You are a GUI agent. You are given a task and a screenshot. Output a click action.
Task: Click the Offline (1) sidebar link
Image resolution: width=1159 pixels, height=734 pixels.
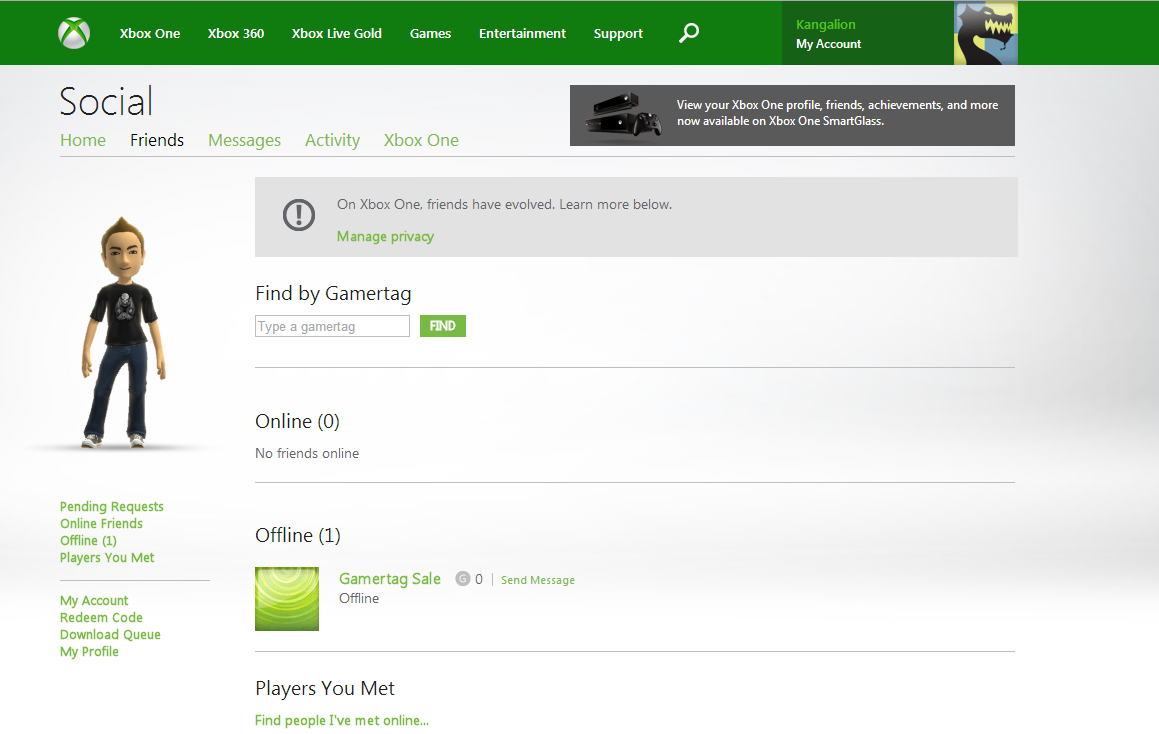point(88,541)
